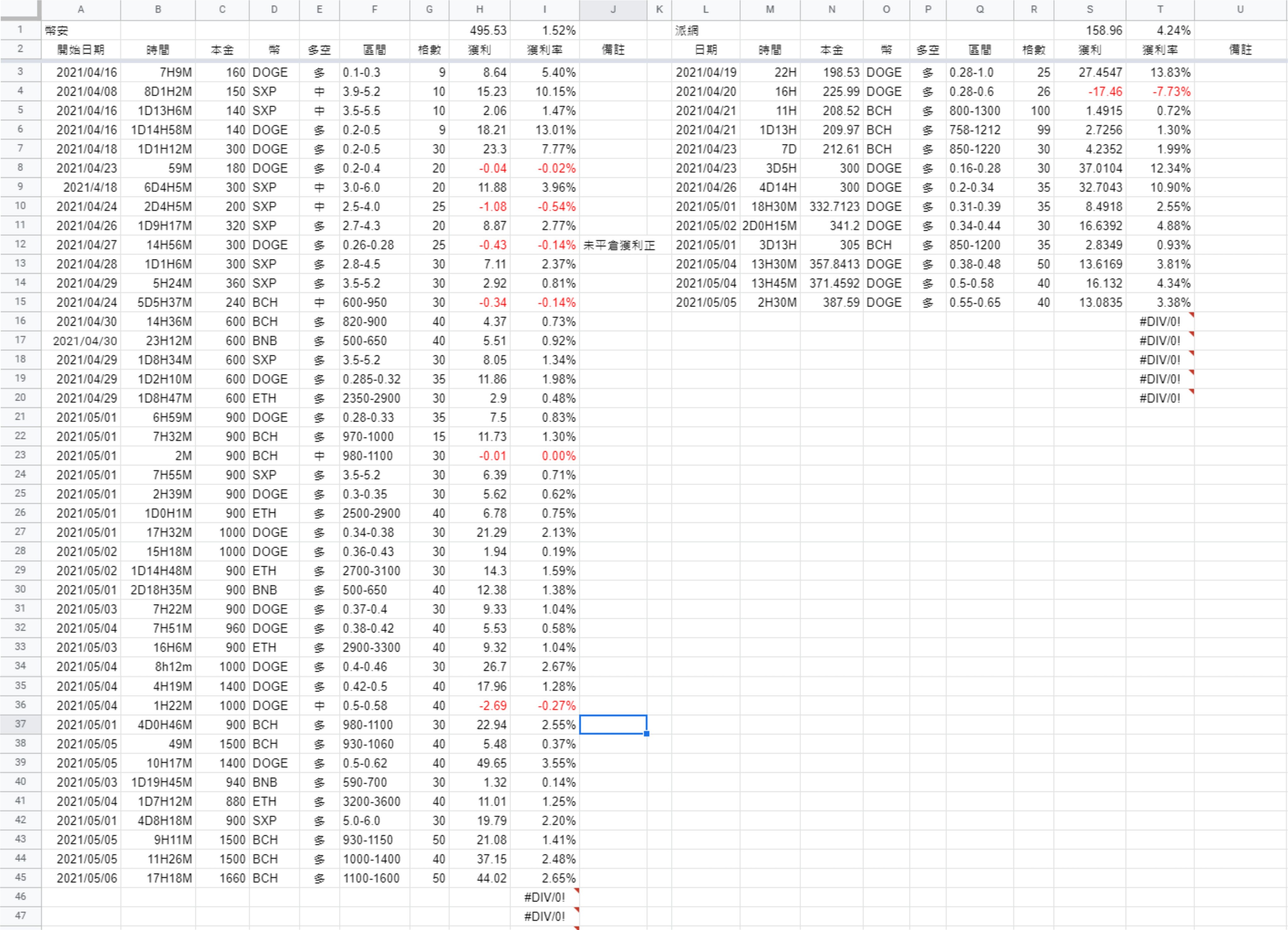Viewport: 1288px width, 930px height.
Task: Select duration cell 4D0H46M
Action: coord(158,724)
